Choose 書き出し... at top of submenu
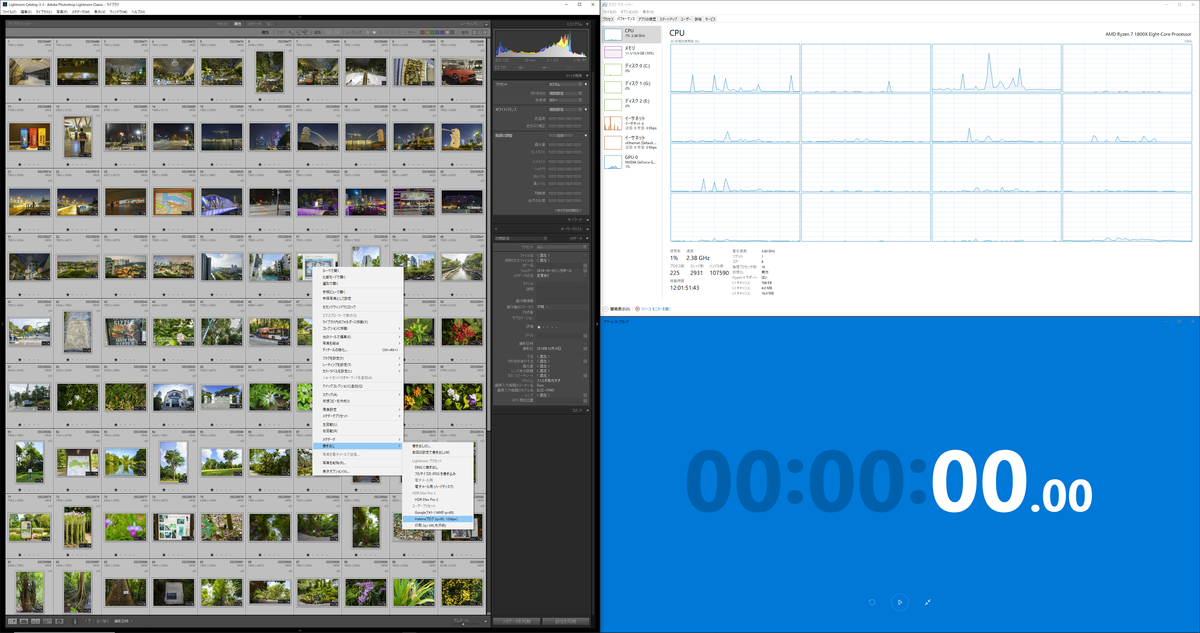This screenshot has height=633, width=1200. coord(438,446)
